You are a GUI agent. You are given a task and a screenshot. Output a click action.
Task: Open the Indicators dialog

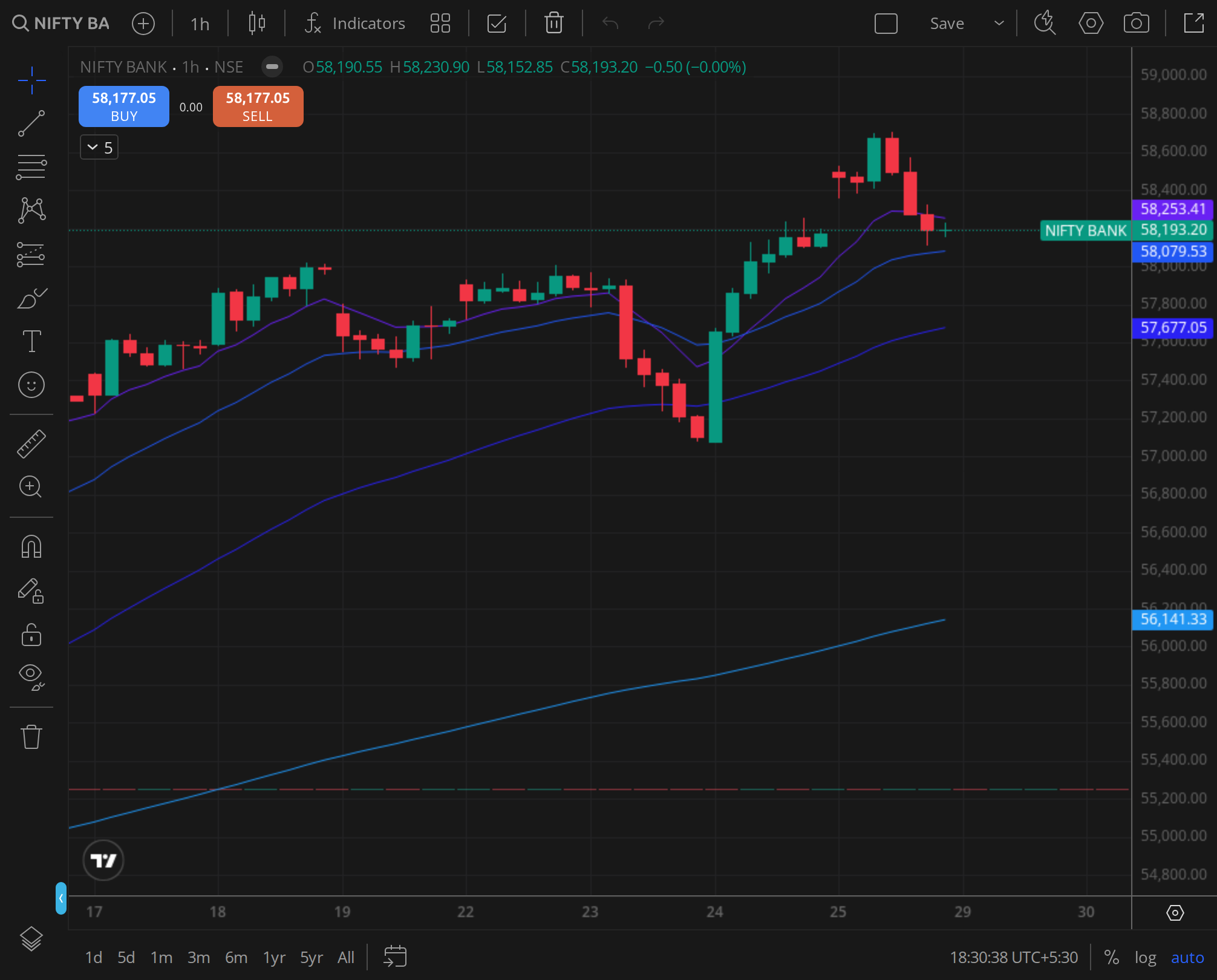[x=354, y=24]
